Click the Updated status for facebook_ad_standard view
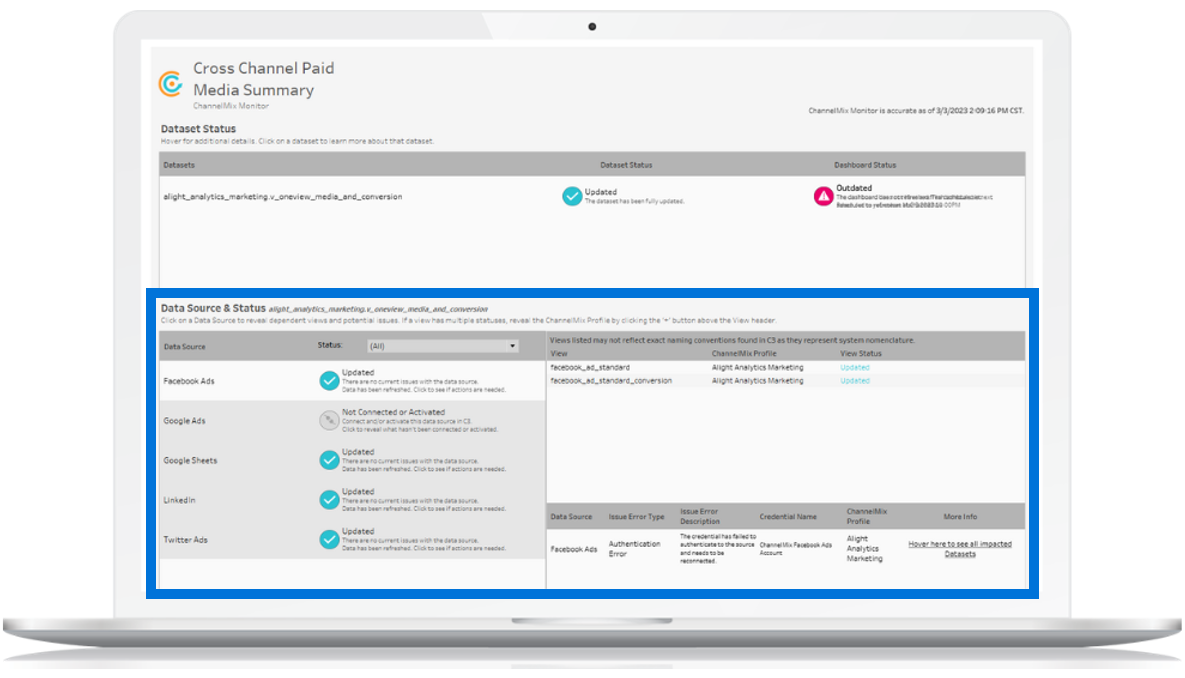This screenshot has height=678, width=1185. [x=855, y=367]
